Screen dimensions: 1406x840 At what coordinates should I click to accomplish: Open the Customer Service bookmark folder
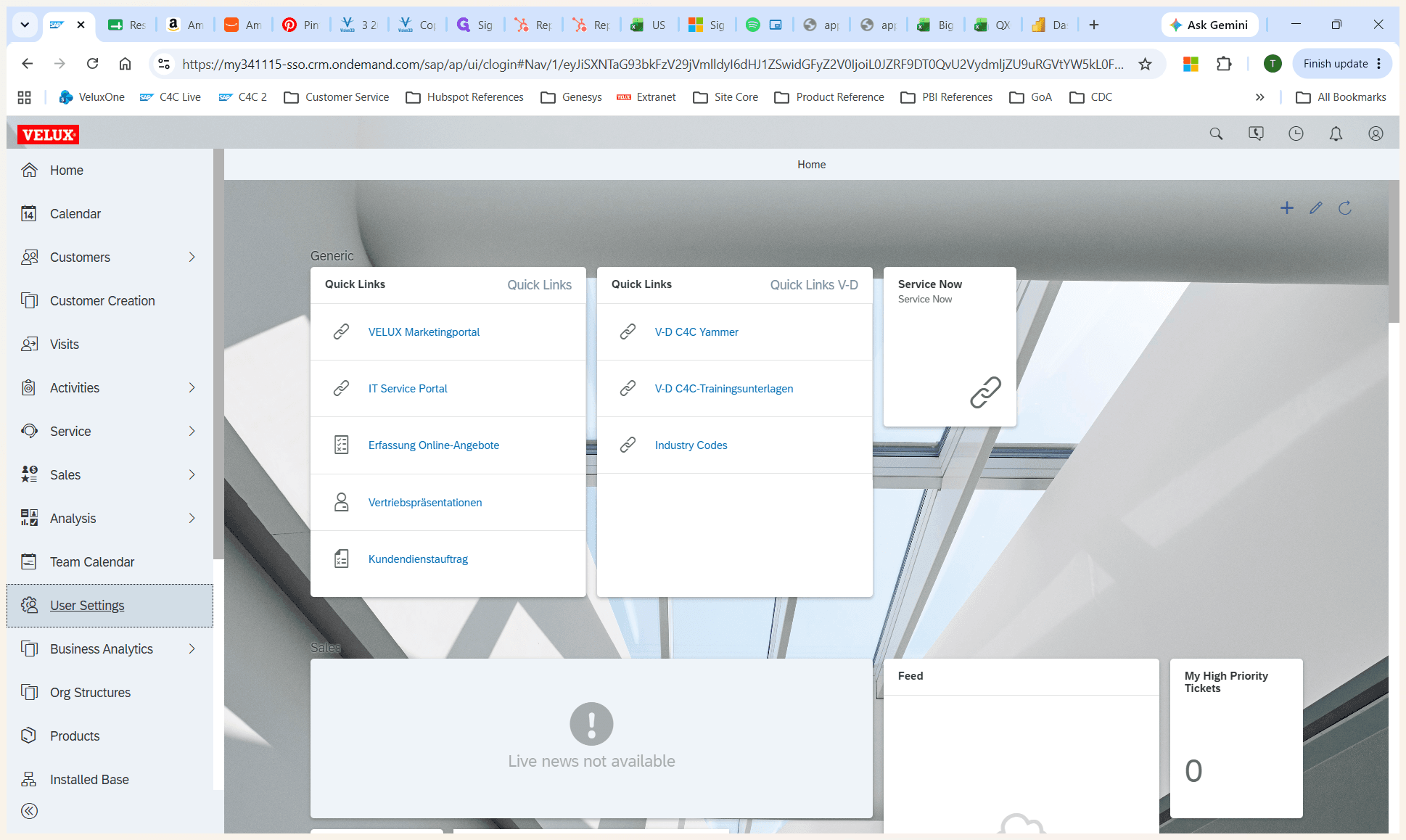337,97
